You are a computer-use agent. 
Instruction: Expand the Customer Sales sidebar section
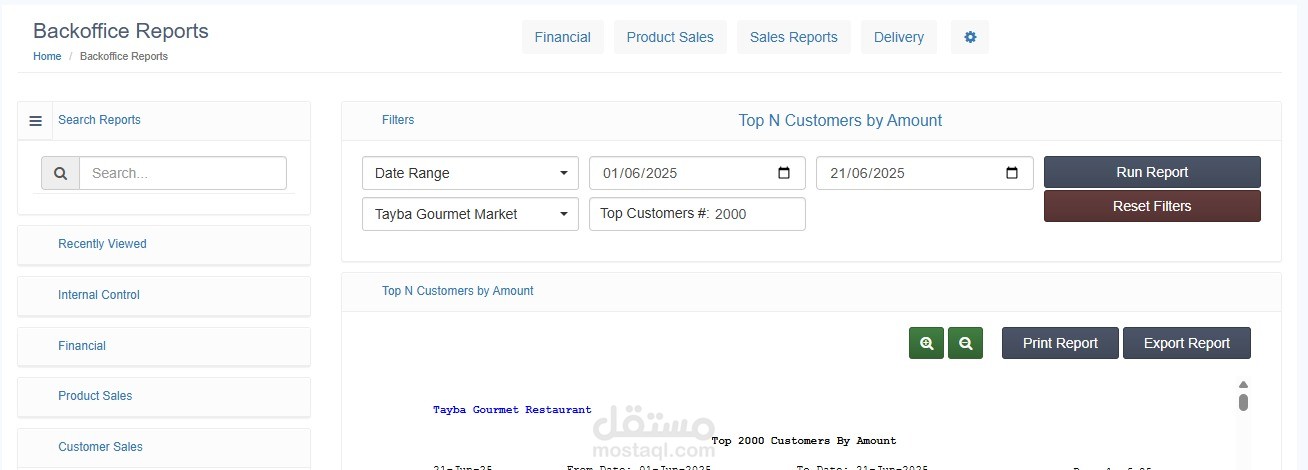[x=164, y=447]
